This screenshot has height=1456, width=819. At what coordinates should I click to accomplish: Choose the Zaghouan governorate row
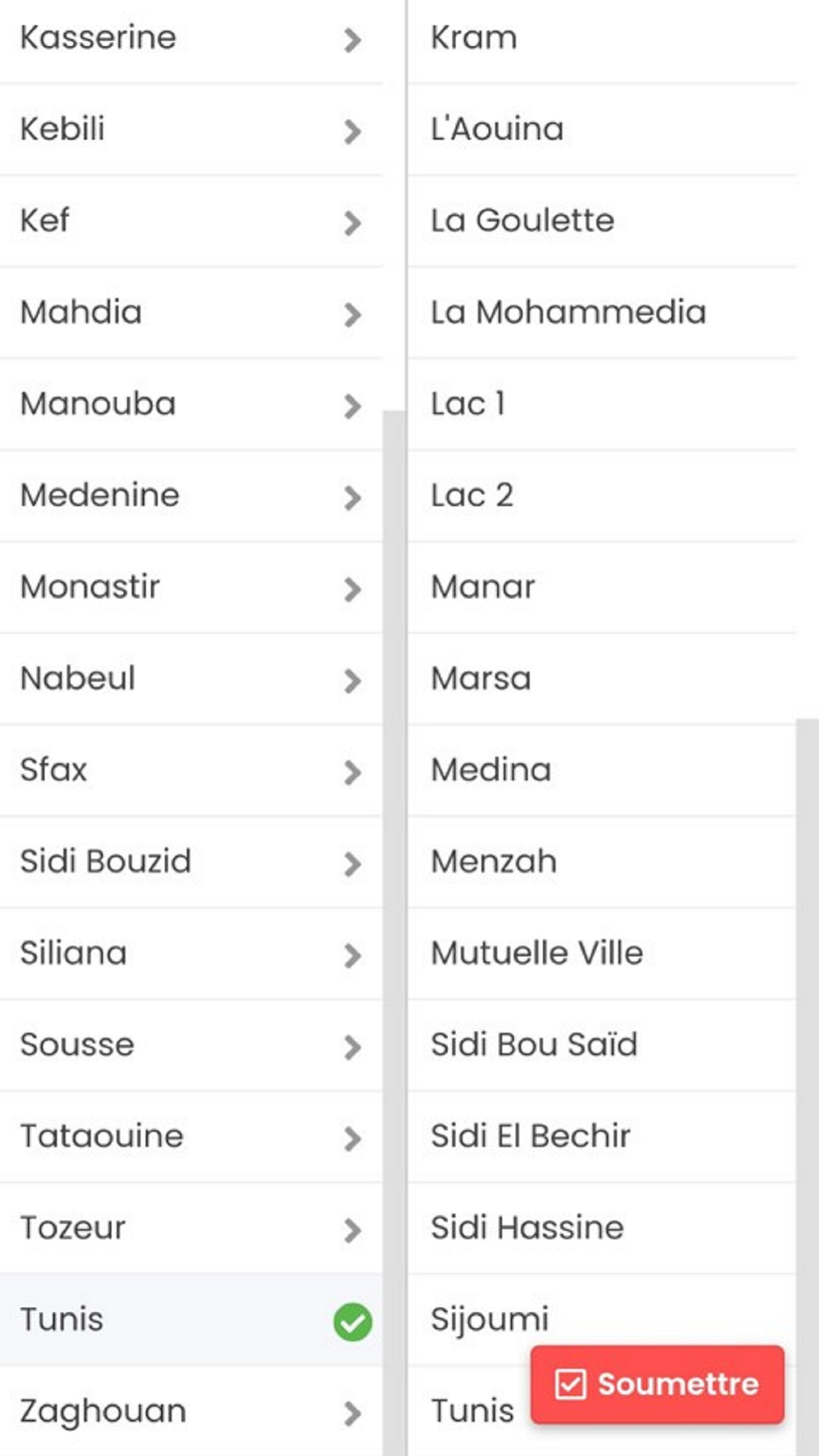[x=191, y=1411]
